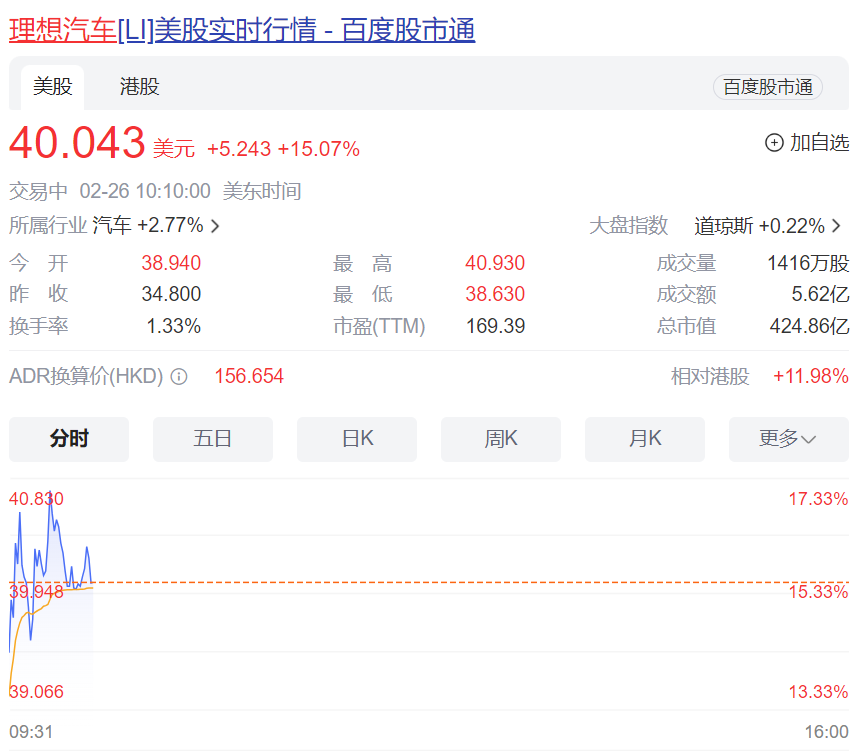Click the 今开 value 38.940

coord(171,263)
